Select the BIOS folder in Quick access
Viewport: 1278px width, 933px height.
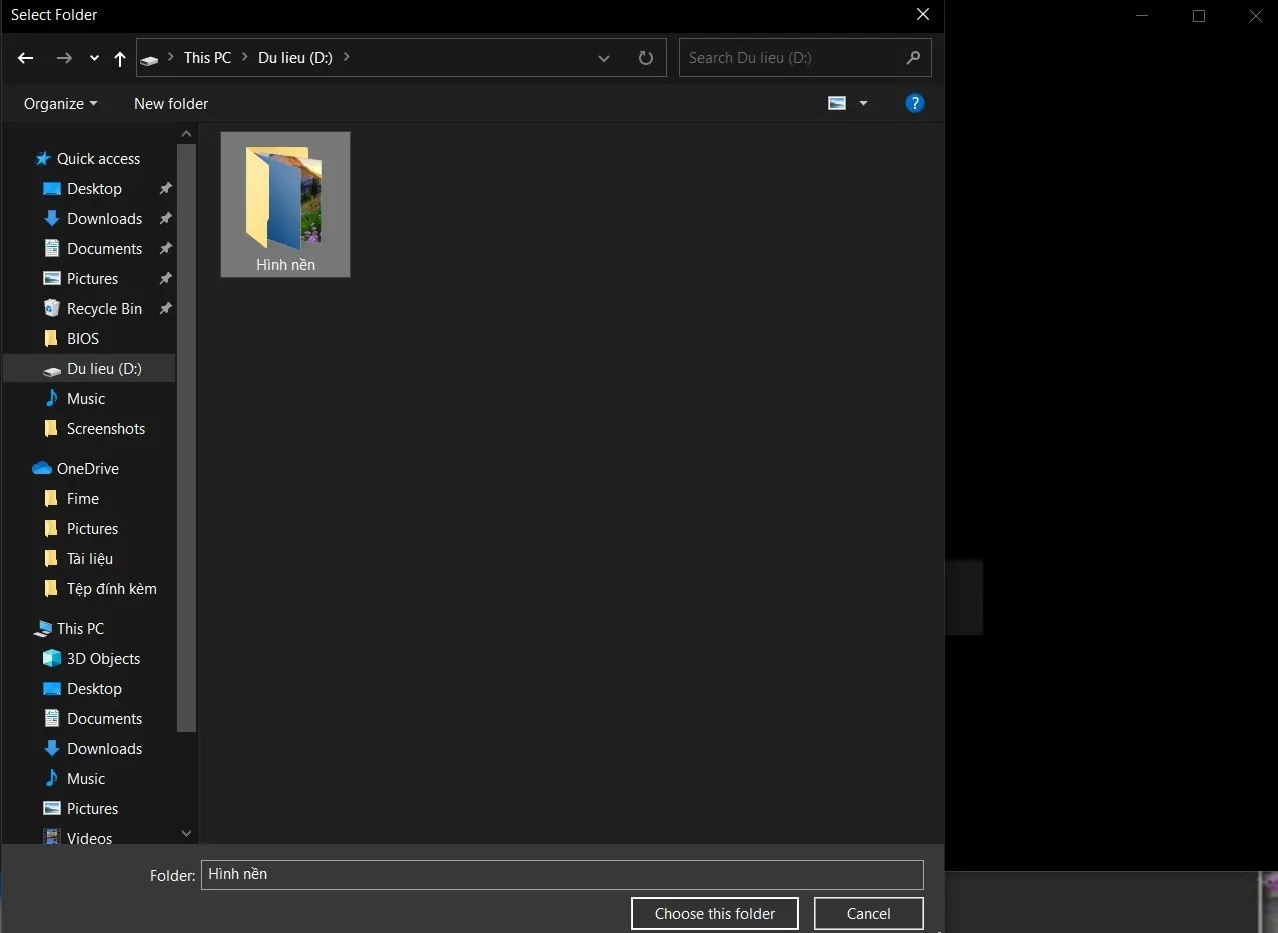[82, 338]
